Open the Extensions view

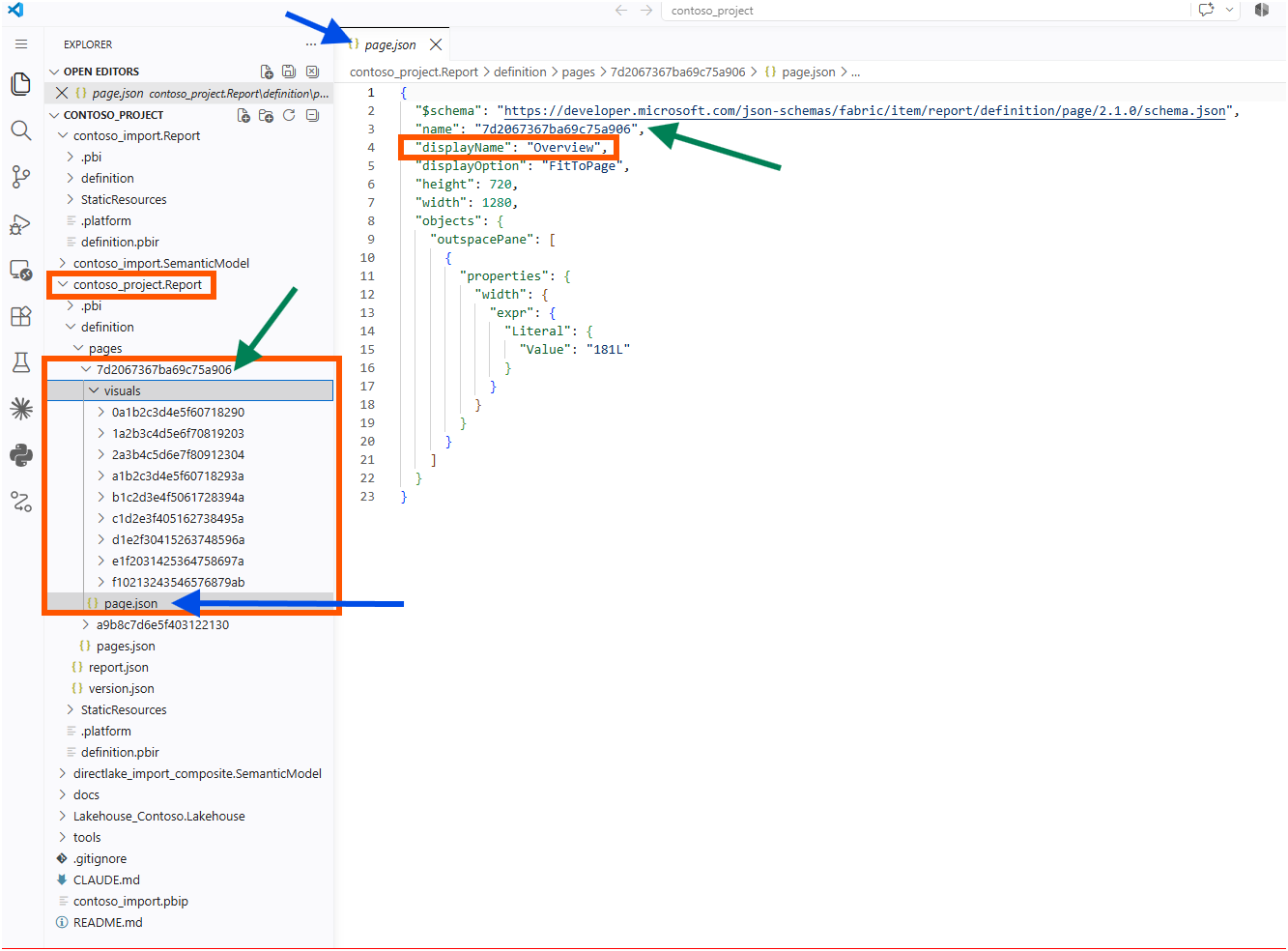click(20, 316)
